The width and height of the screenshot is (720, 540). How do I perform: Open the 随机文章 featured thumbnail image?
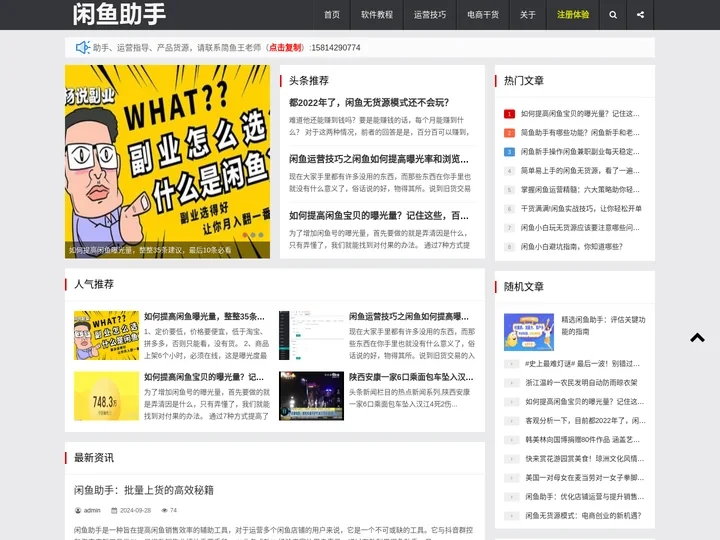(x=529, y=332)
